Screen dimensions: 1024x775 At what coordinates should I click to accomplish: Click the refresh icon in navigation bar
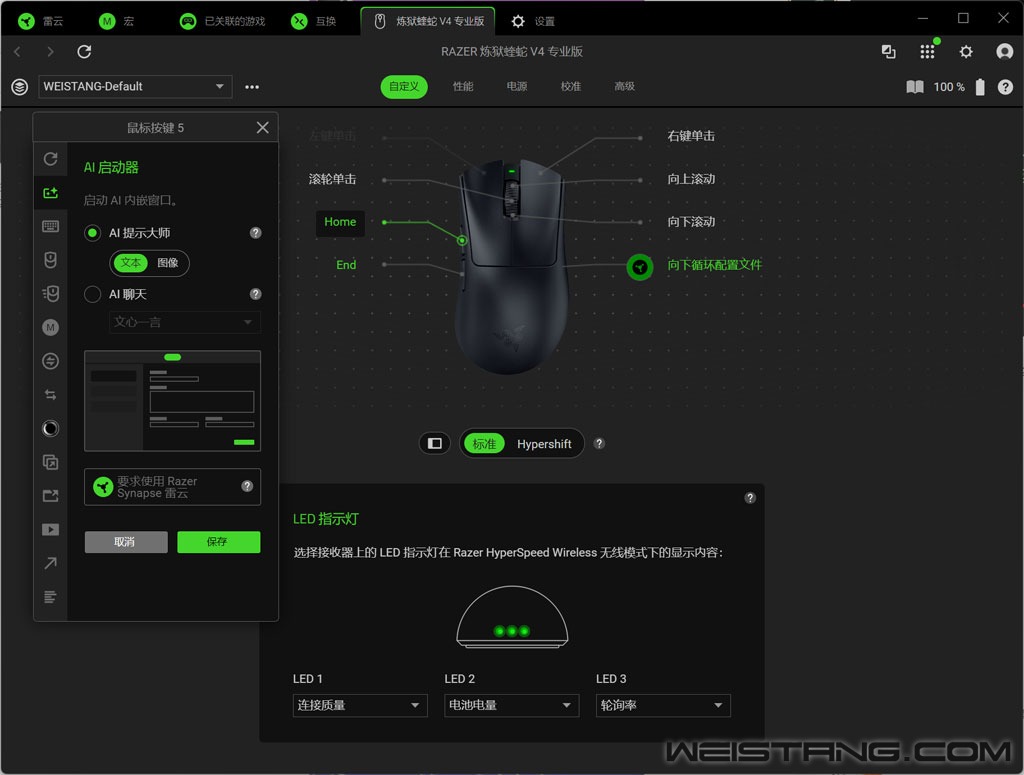(x=84, y=52)
